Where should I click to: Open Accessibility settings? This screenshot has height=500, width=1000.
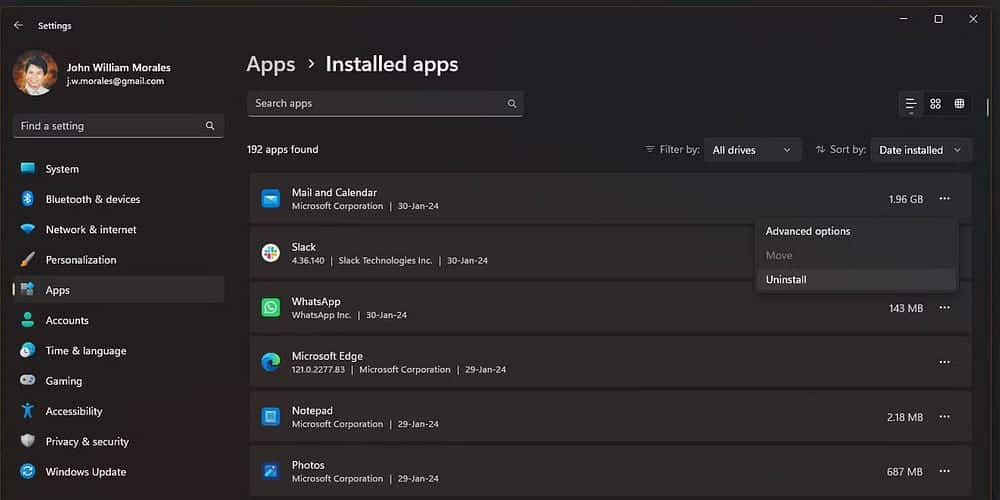(x=119, y=411)
